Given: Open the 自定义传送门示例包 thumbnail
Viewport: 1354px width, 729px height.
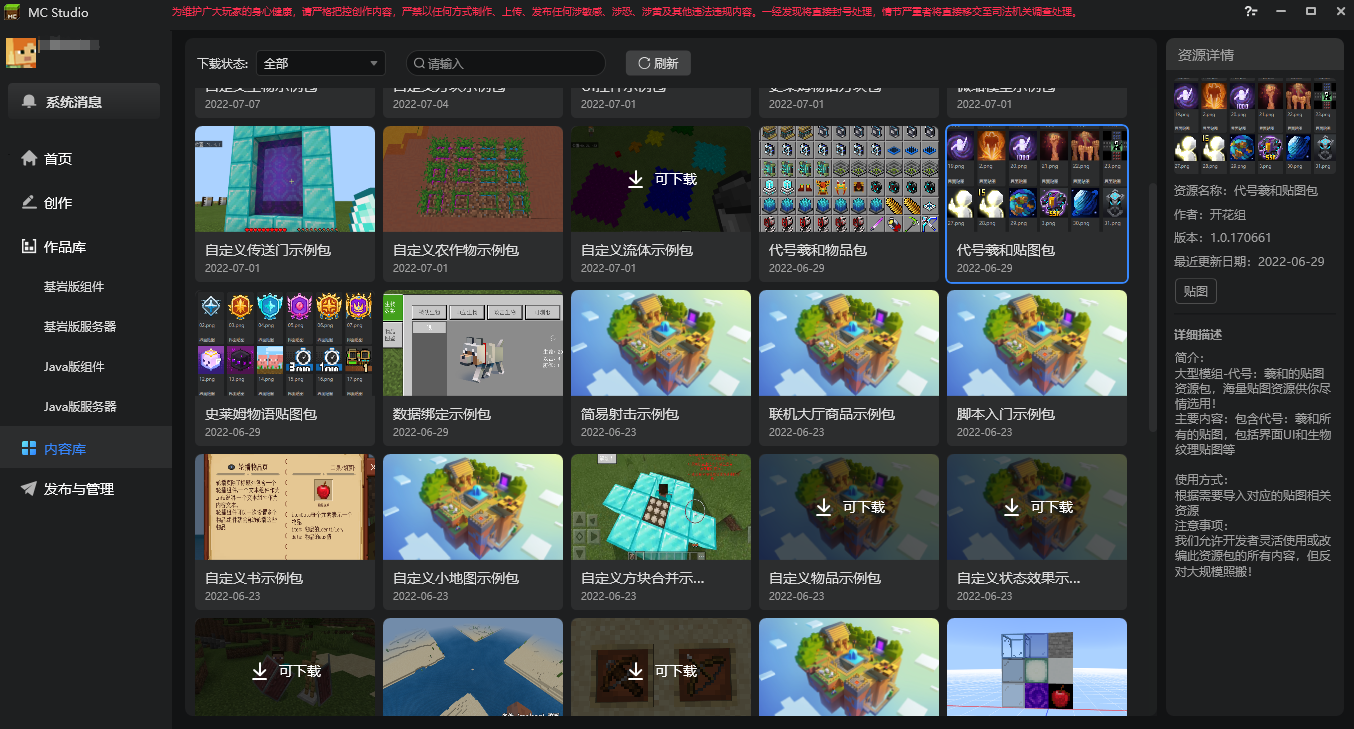Looking at the screenshot, I should [285, 179].
